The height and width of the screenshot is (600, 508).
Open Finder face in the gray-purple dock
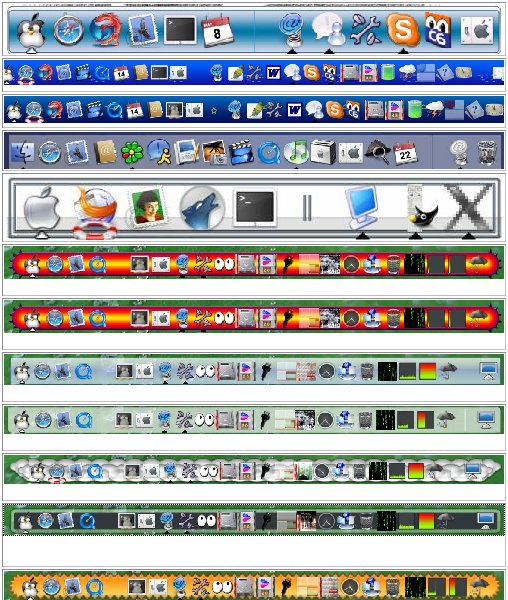pyautogui.click(x=22, y=152)
